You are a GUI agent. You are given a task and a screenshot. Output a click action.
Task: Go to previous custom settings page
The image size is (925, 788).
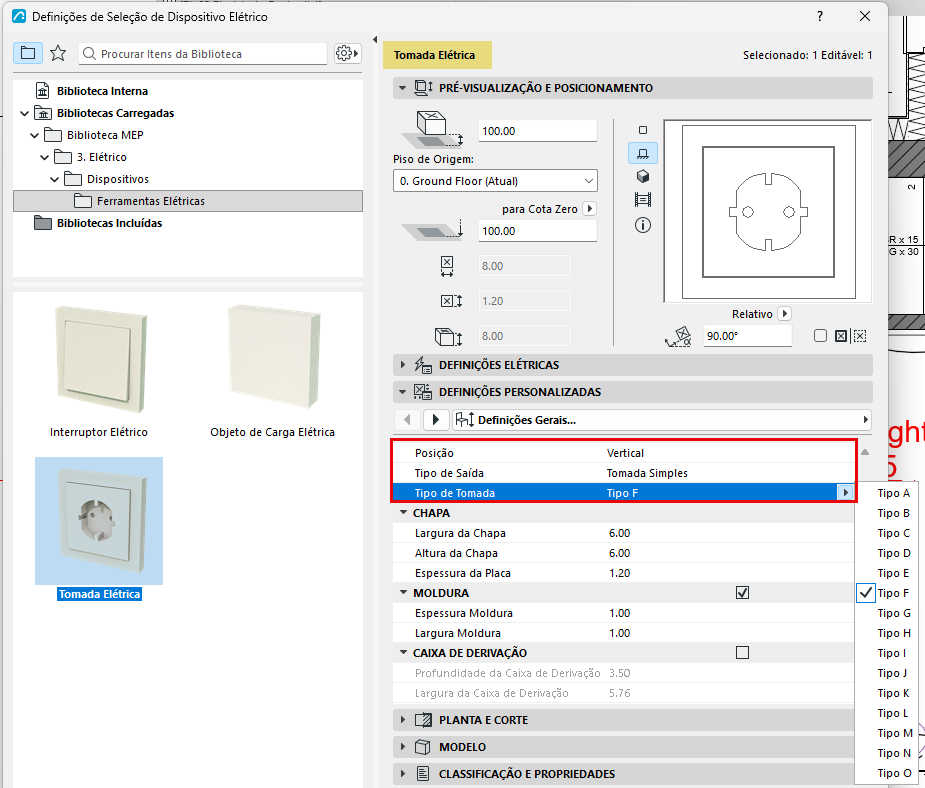[x=407, y=420]
